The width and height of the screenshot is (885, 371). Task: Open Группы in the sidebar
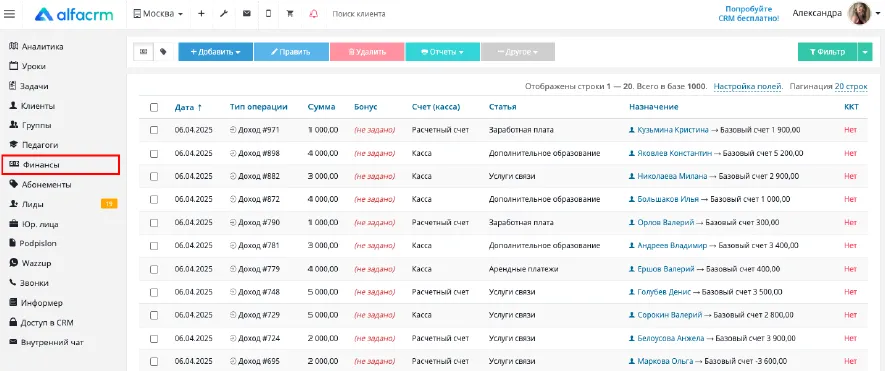point(30,125)
